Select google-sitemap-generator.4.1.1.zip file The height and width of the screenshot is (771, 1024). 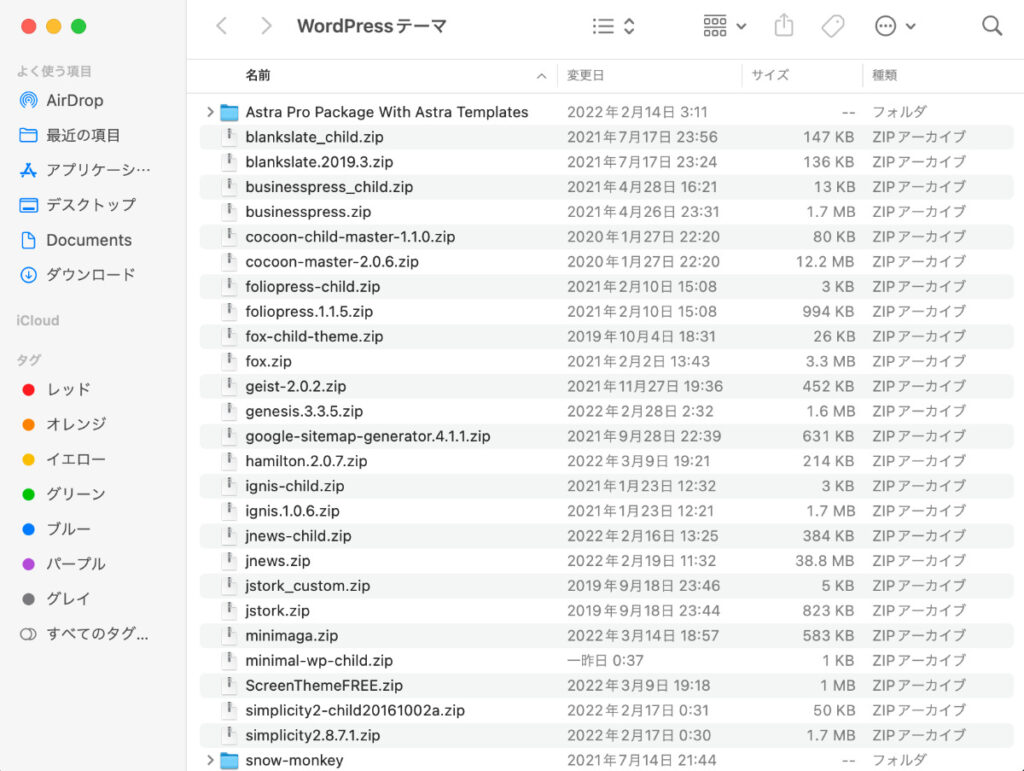[x=607, y=436]
